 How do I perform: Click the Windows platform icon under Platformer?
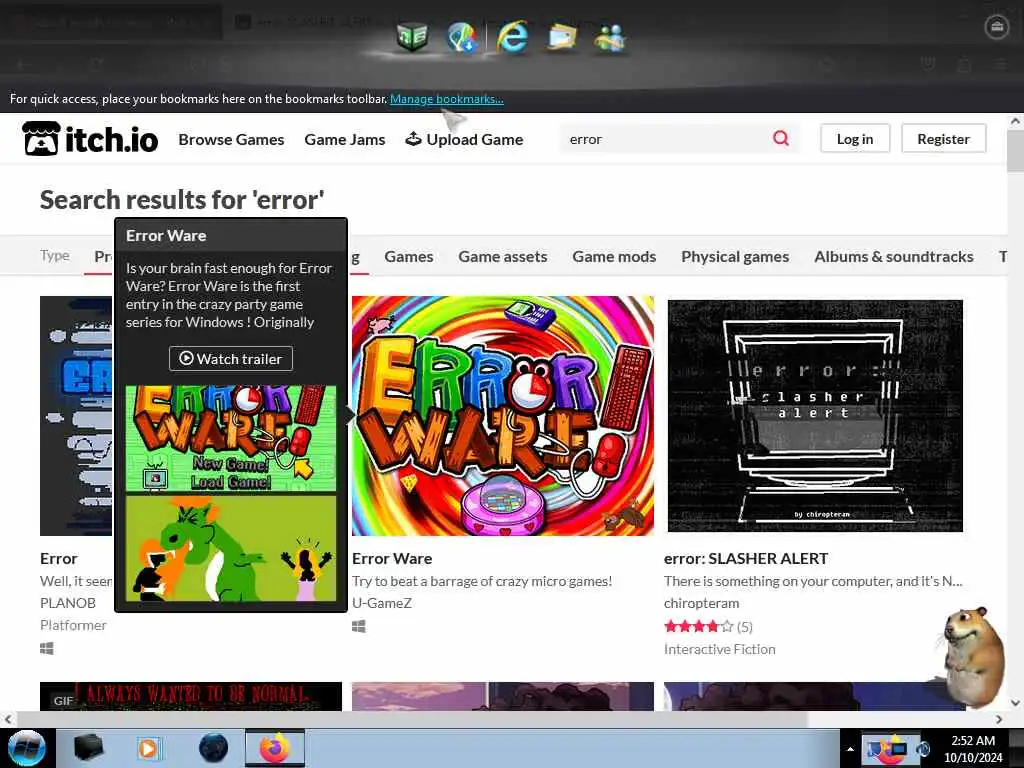pos(46,648)
